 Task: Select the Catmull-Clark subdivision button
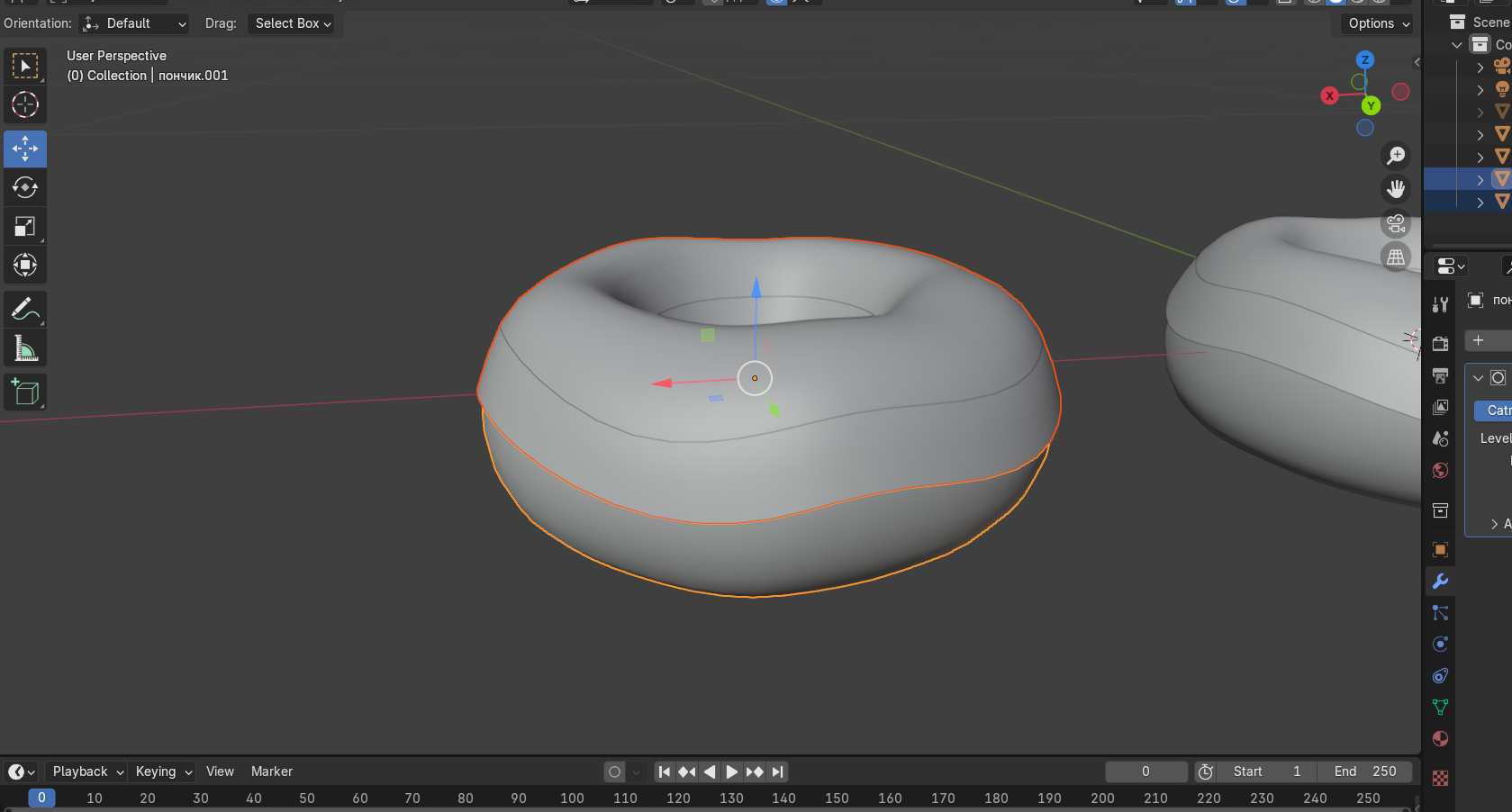click(x=1493, y=411)
